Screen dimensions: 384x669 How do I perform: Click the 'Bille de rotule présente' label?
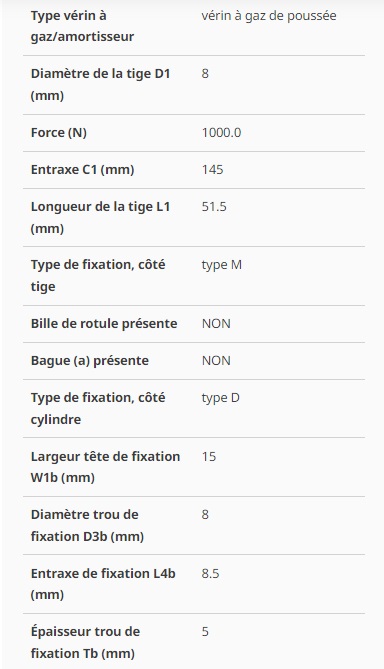tap(104, 323)
